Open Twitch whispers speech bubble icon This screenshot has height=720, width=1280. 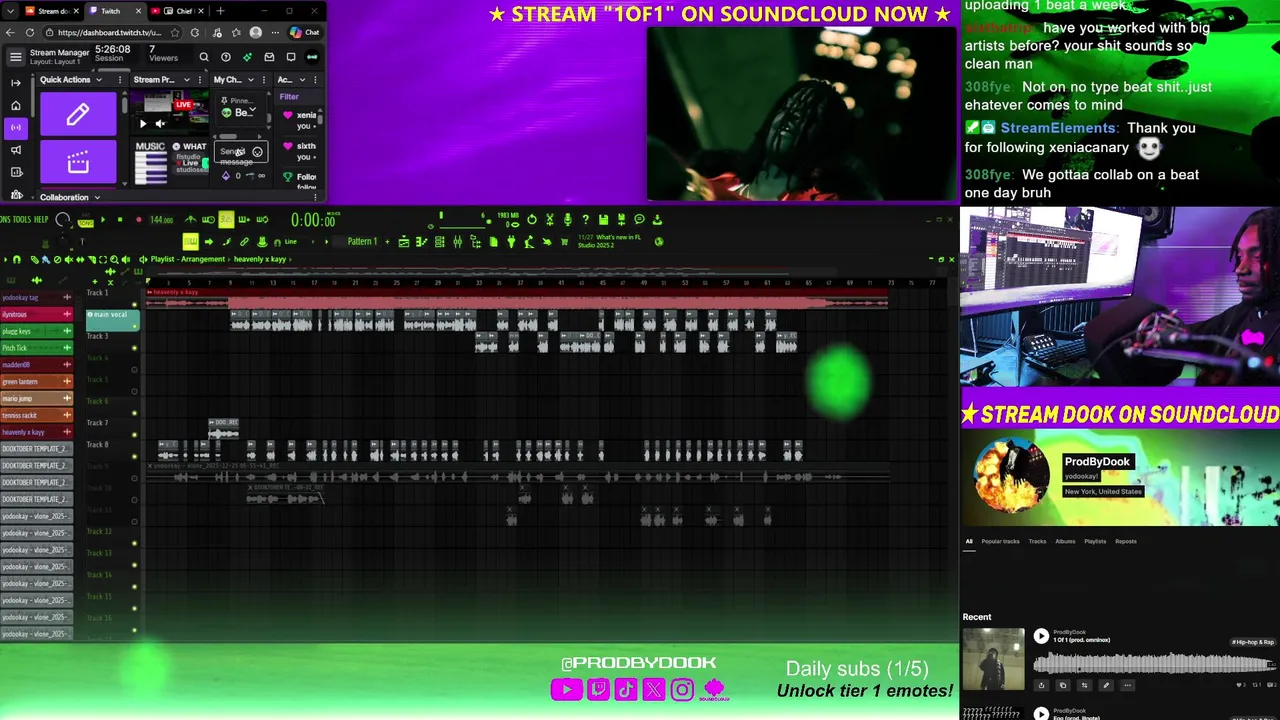point(291,57)
